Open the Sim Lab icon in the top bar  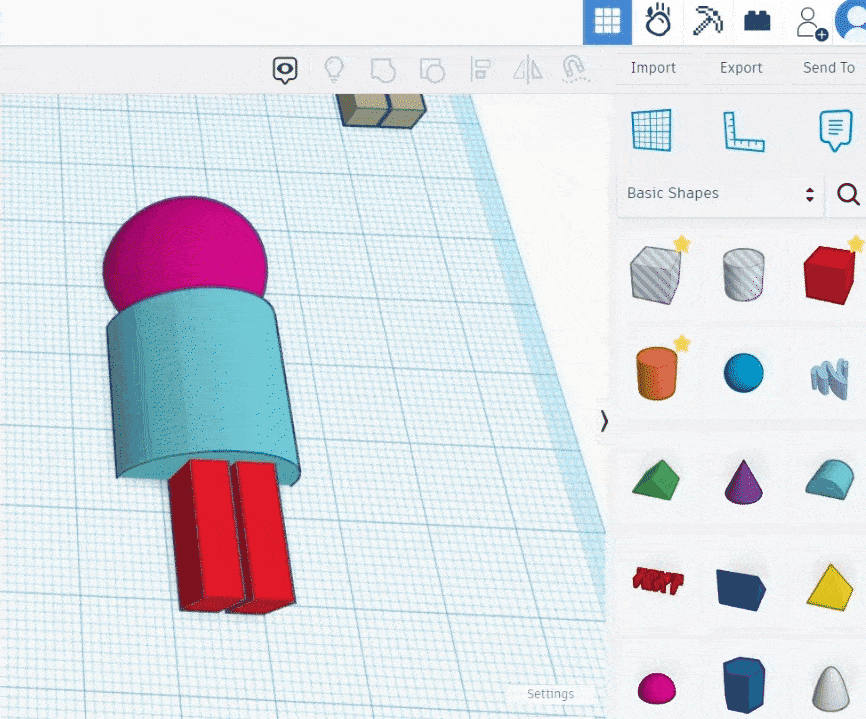[x=658, y=20]
